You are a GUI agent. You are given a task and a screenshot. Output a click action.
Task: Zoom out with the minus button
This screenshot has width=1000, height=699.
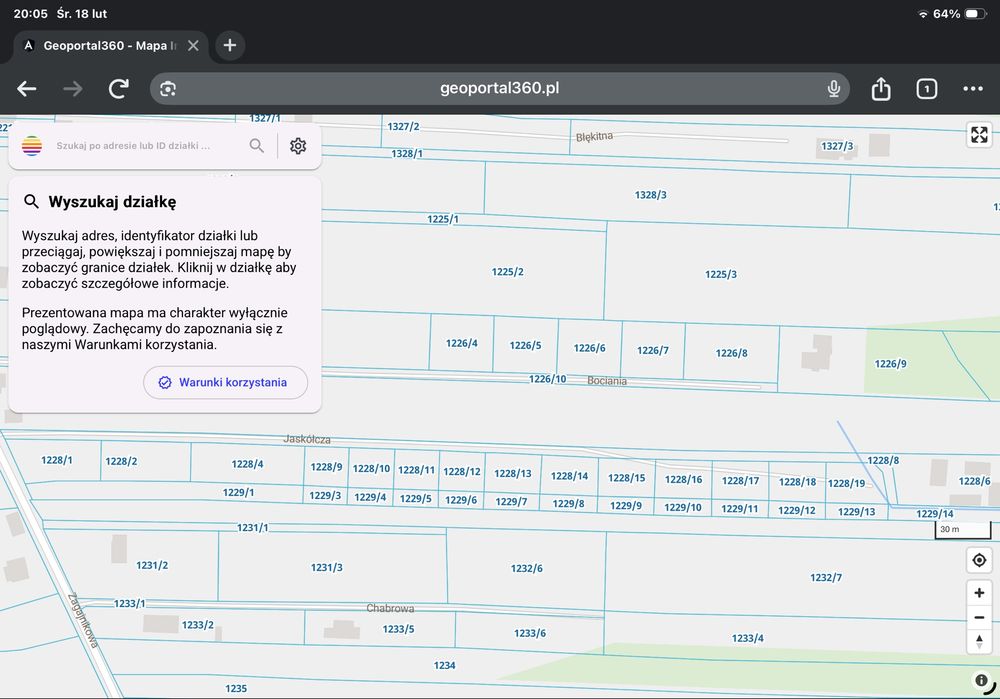979,617
